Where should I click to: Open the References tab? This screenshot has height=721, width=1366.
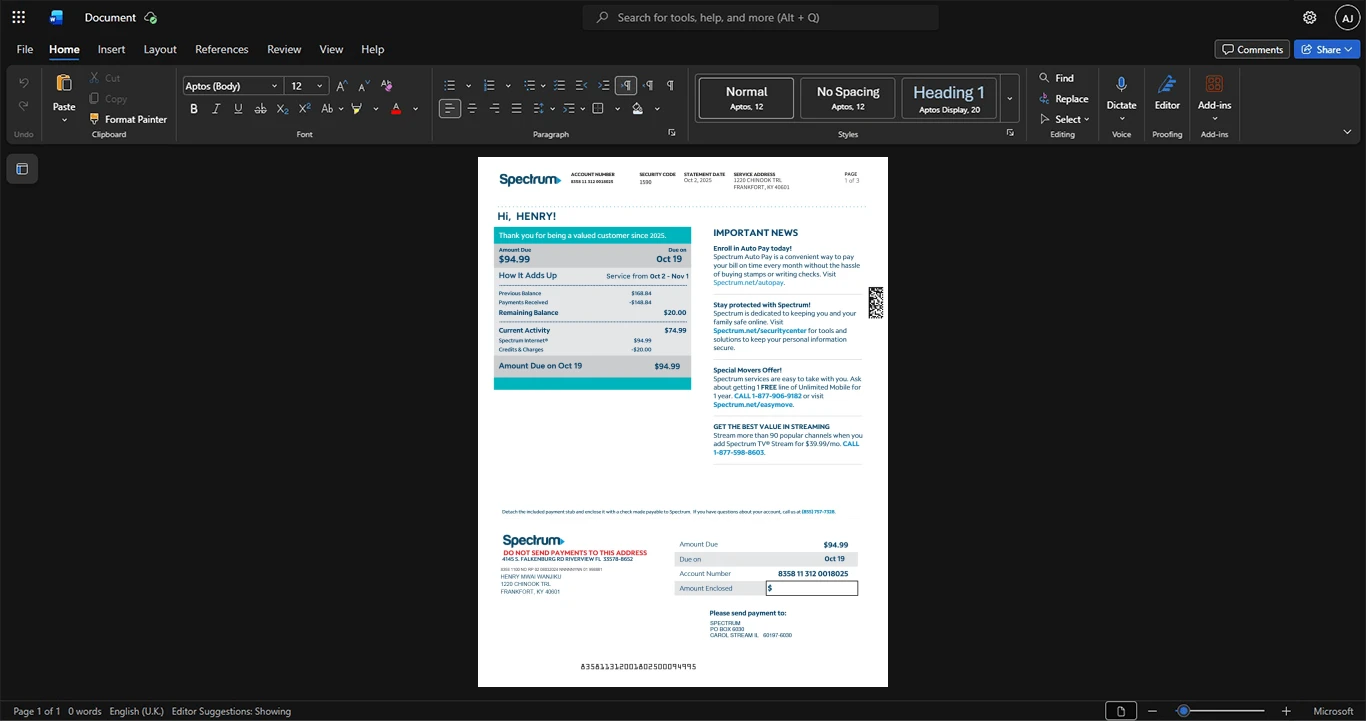click(x=221, y=49)
